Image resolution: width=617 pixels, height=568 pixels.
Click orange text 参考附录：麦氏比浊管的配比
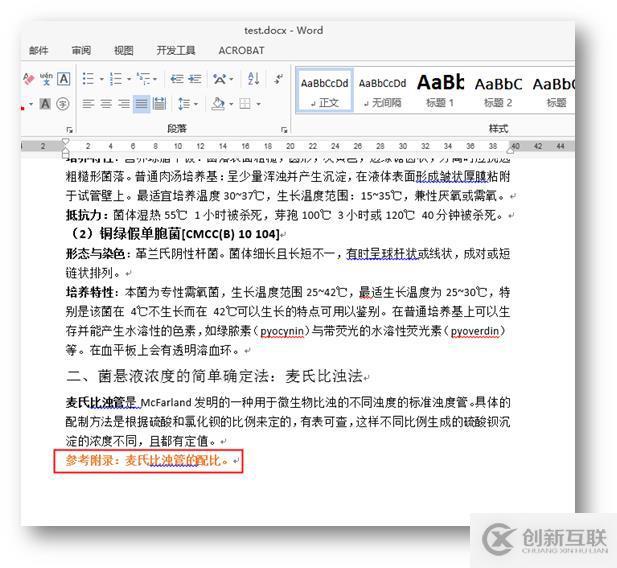click(x=147, y=460)
